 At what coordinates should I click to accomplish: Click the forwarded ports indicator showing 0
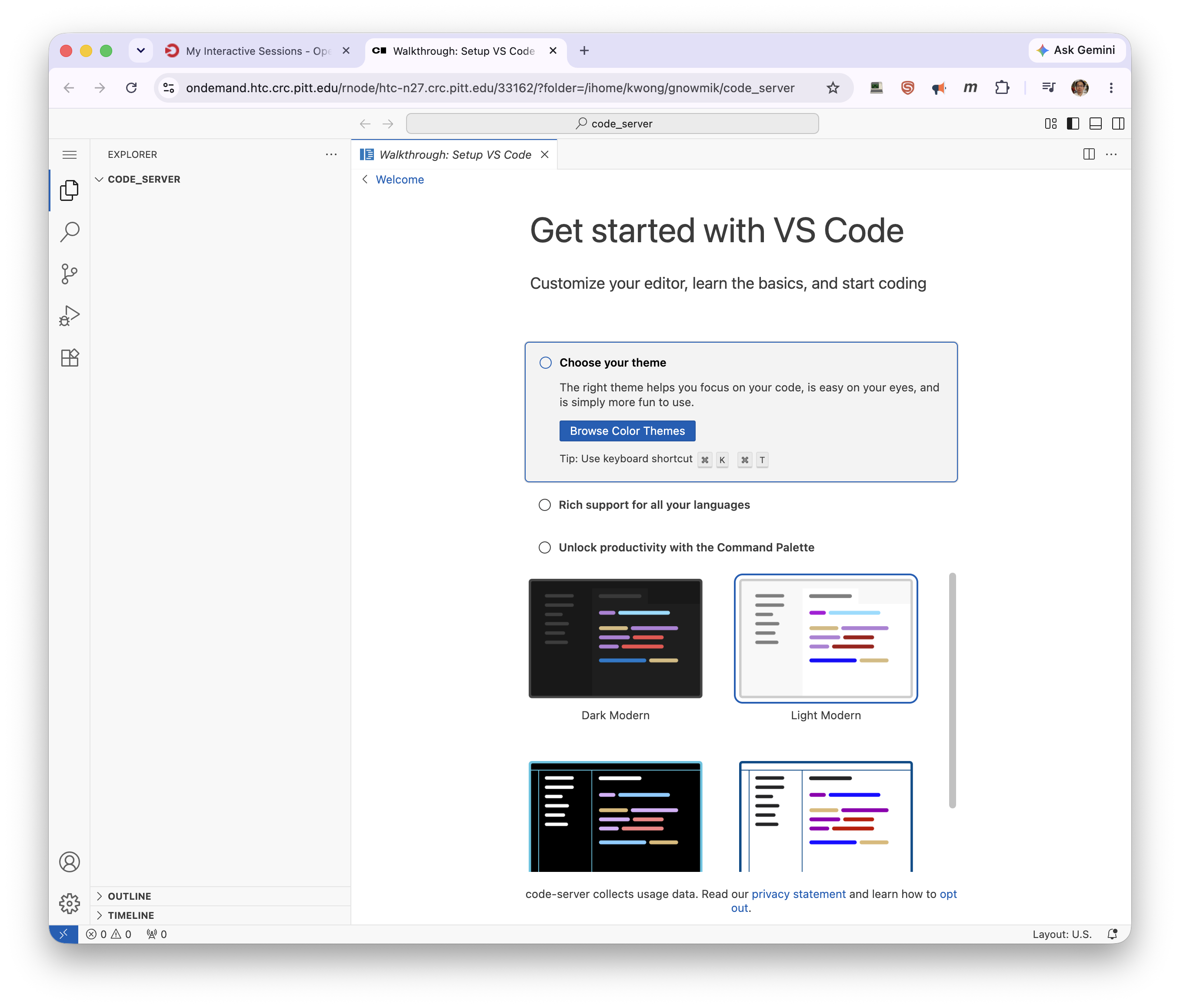click(157, 934)
